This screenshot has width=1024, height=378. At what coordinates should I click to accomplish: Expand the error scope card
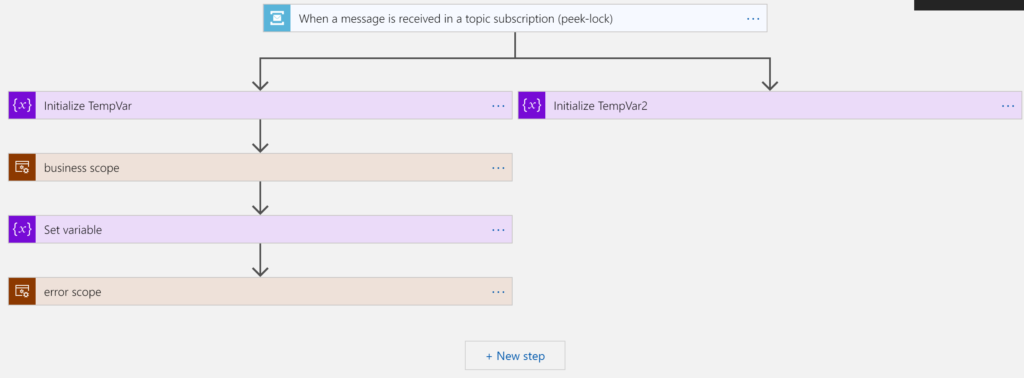click(261, 292)
